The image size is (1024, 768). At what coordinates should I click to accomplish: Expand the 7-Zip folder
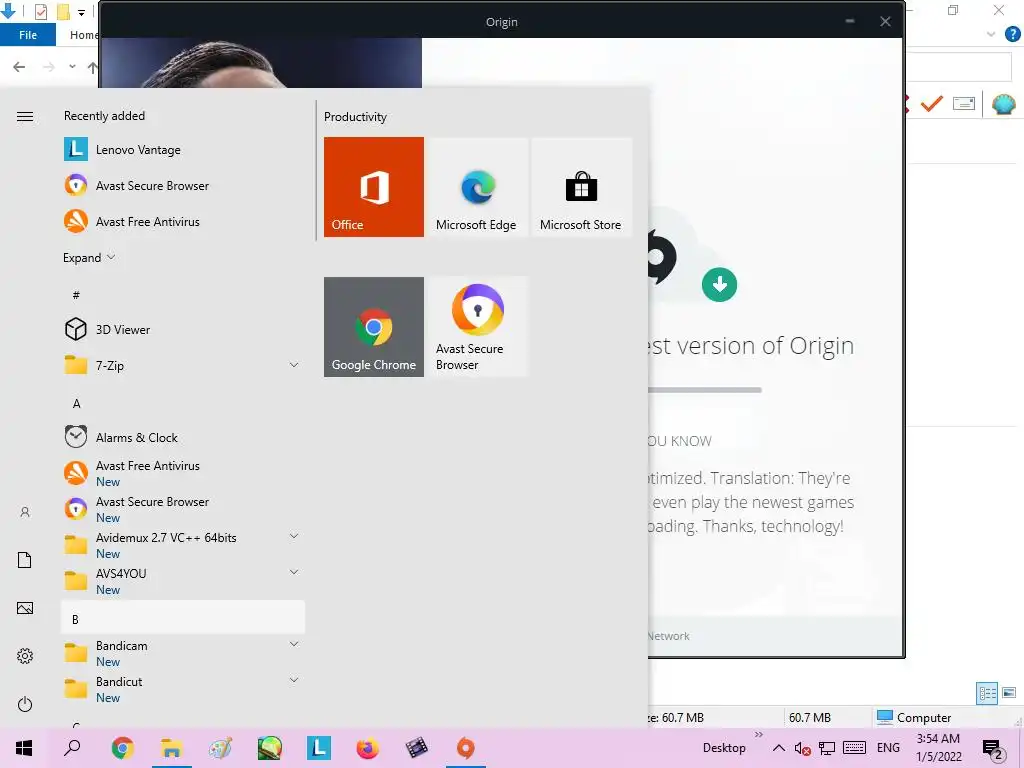pyautogui.click(x=294, y=365)
